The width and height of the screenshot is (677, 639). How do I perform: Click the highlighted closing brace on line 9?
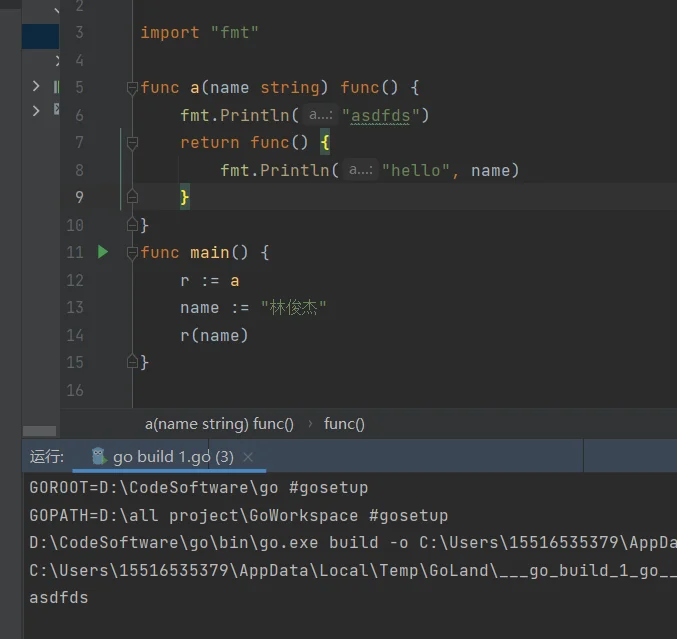(x=184, y=197)
